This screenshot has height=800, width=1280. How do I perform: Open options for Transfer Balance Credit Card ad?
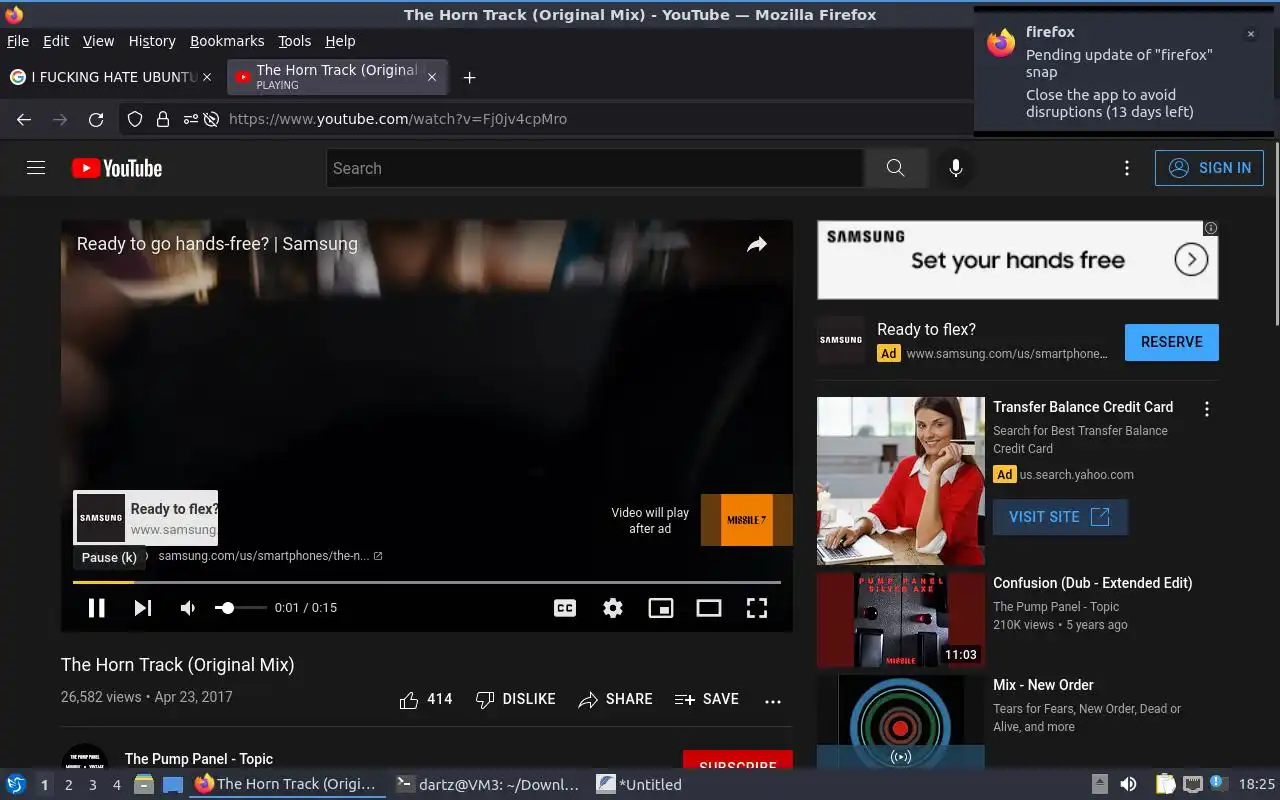(1207, 409)
